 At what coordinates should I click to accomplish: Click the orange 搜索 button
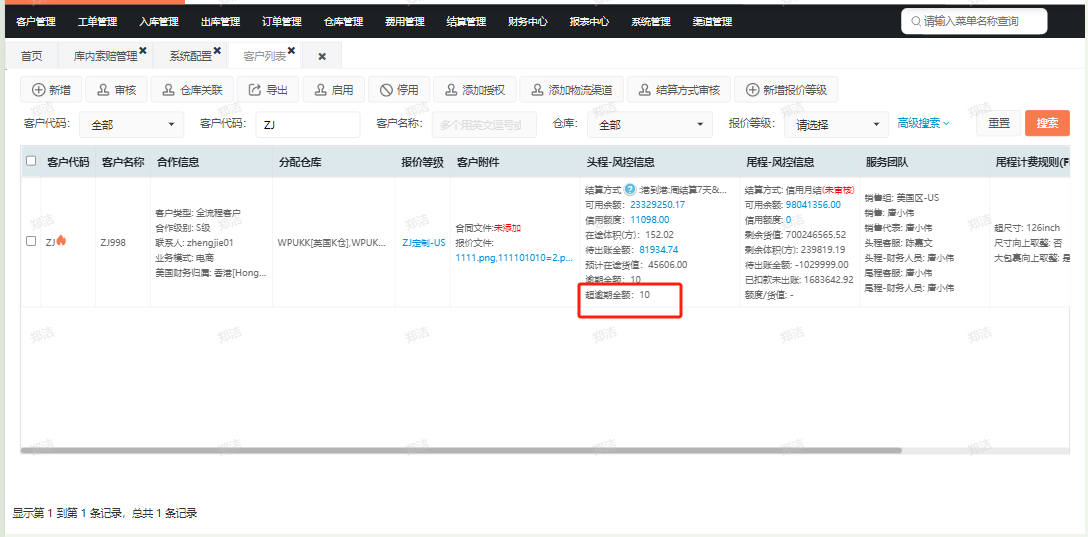[1047, 123]
